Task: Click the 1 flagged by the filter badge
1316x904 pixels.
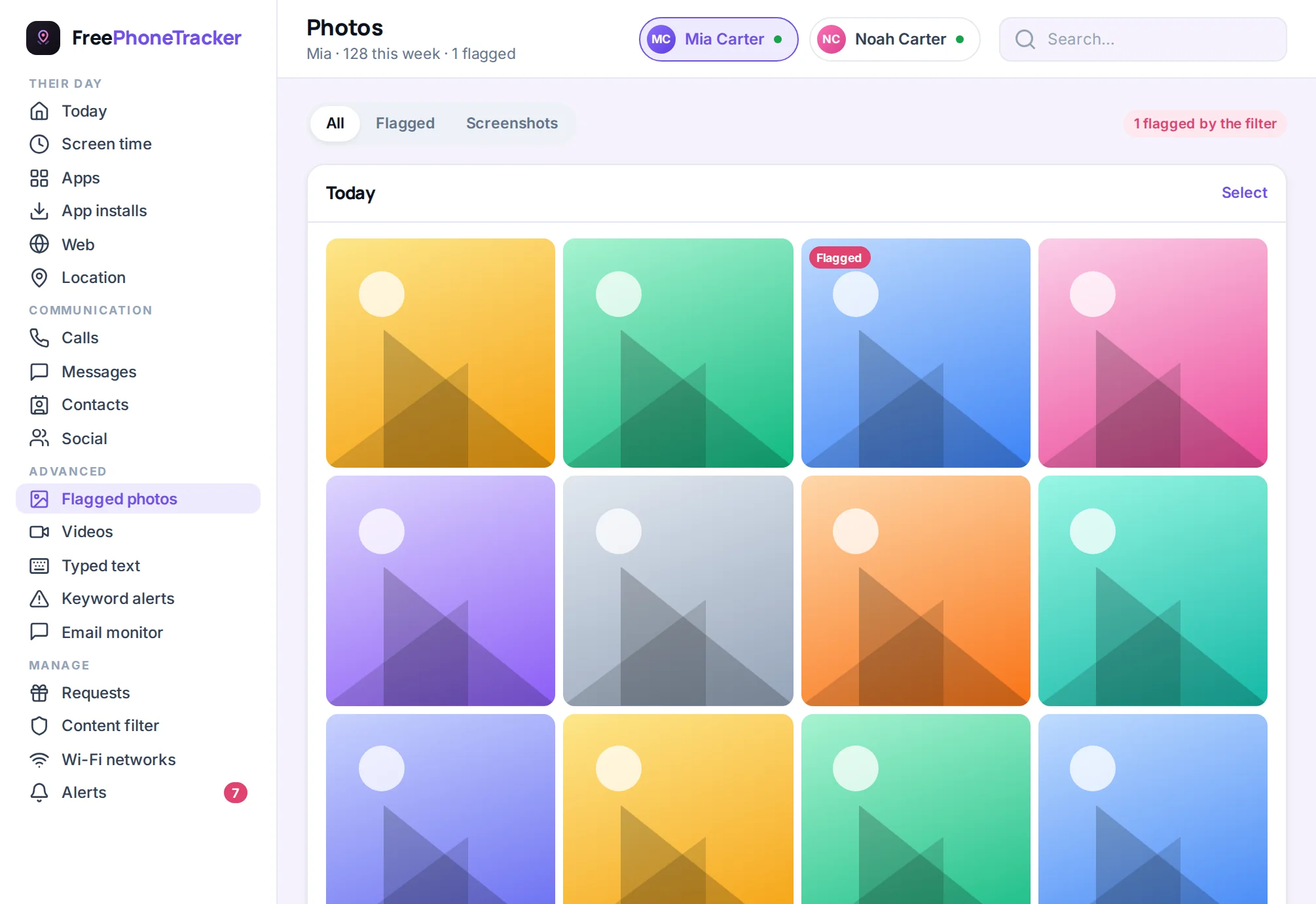Action: point(1205,124)
